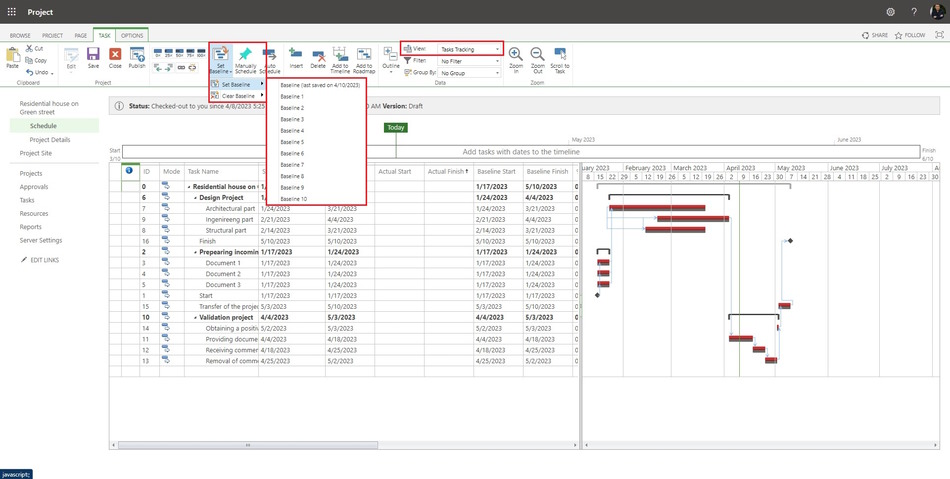Open the Set Baseline dropdown button

[221, 60]
